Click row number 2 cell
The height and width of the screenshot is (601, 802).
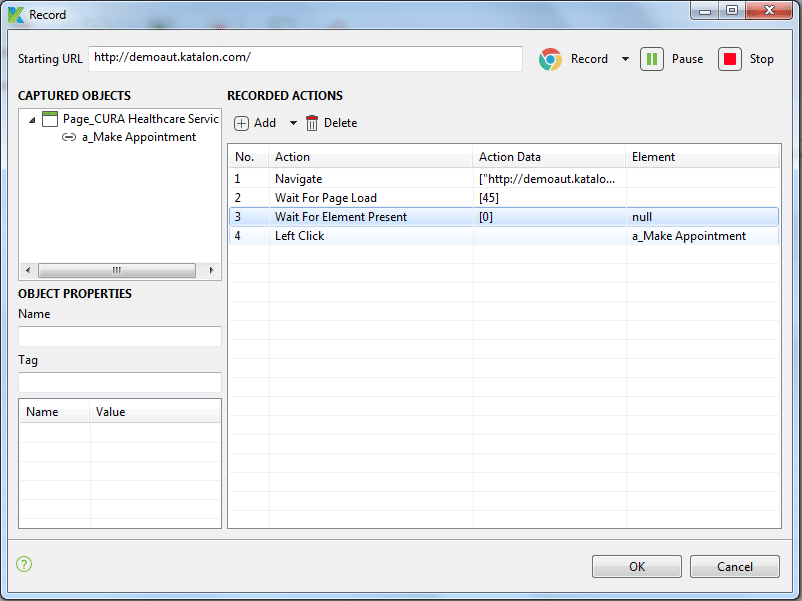pos(249,198)
